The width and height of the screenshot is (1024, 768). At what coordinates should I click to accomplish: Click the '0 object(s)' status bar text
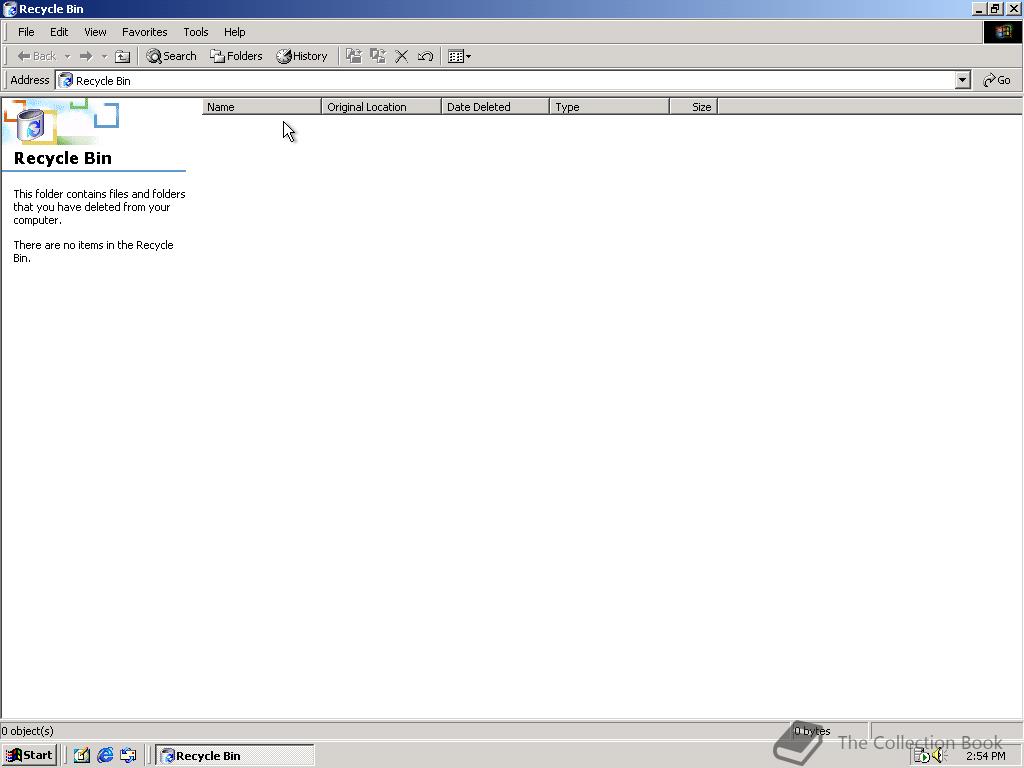tap(27, 731)
